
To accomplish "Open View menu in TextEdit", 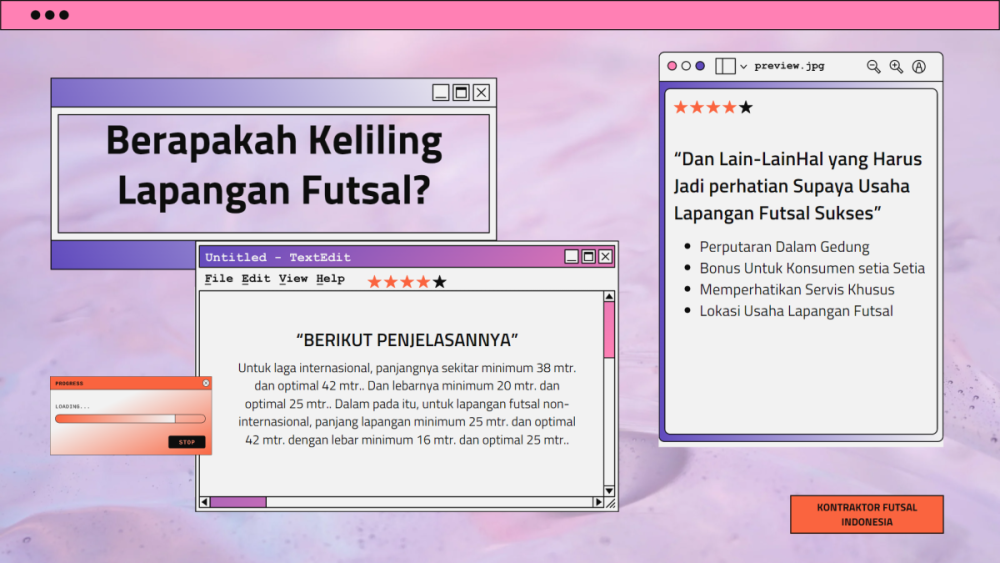I will 293,279.
